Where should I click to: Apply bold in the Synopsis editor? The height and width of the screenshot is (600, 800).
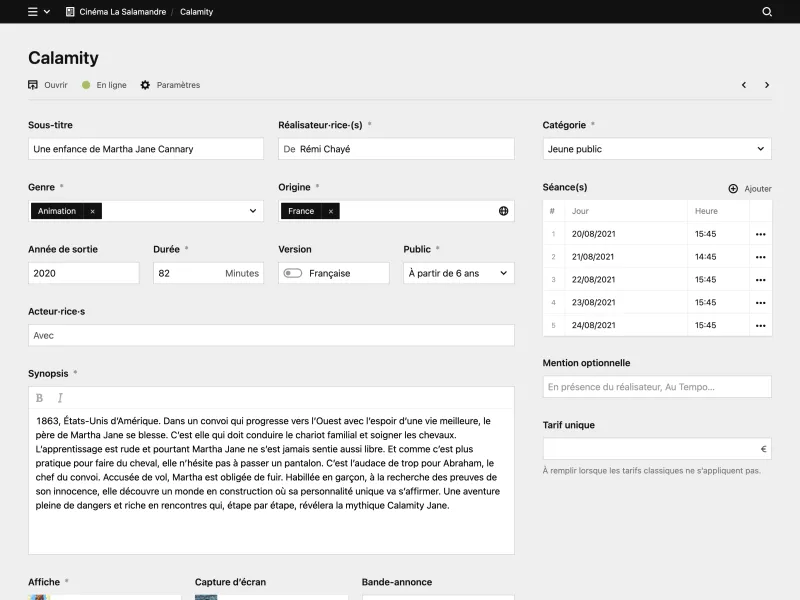[41, 397]
